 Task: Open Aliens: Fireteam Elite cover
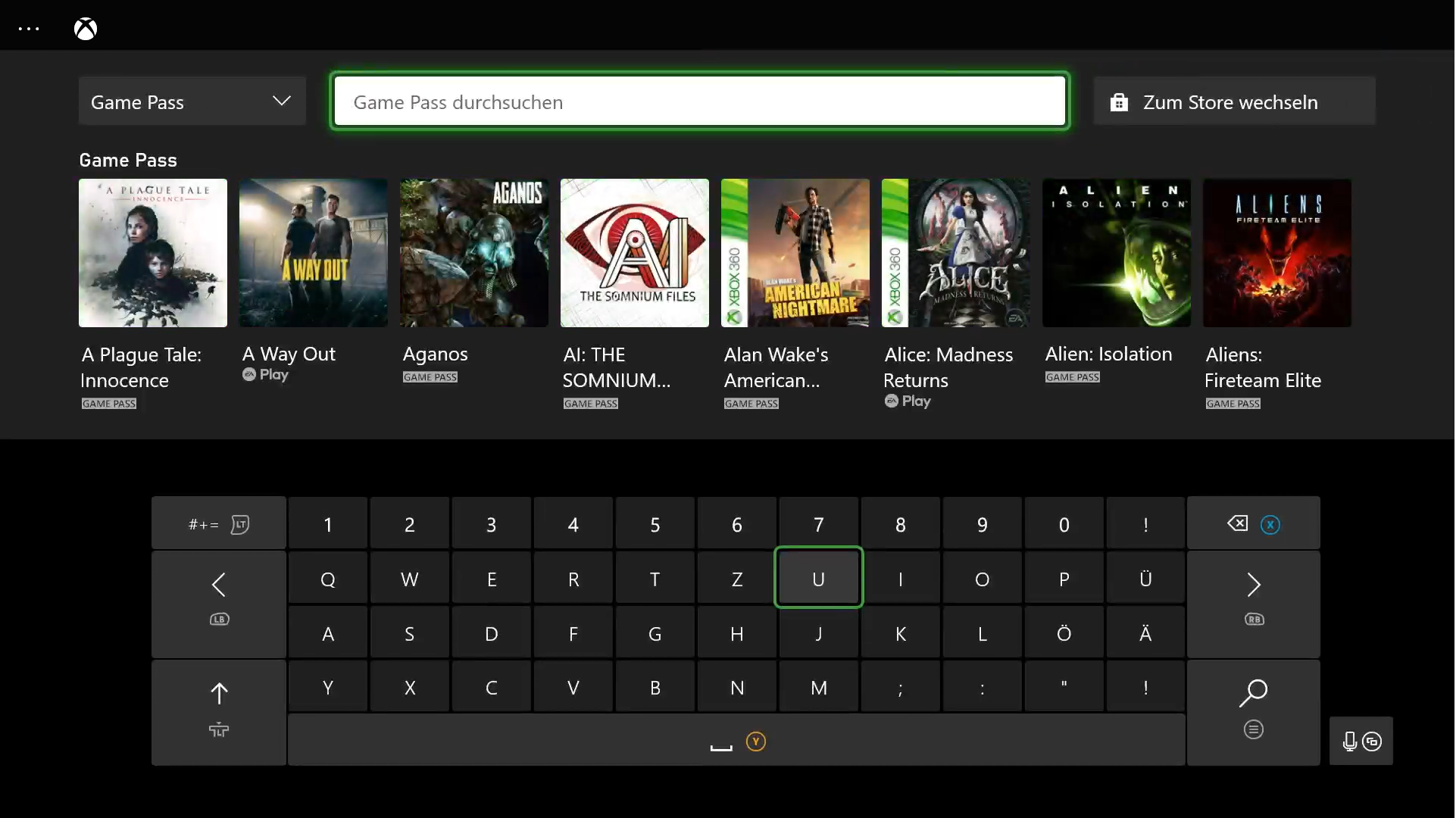pos(1277,253)
